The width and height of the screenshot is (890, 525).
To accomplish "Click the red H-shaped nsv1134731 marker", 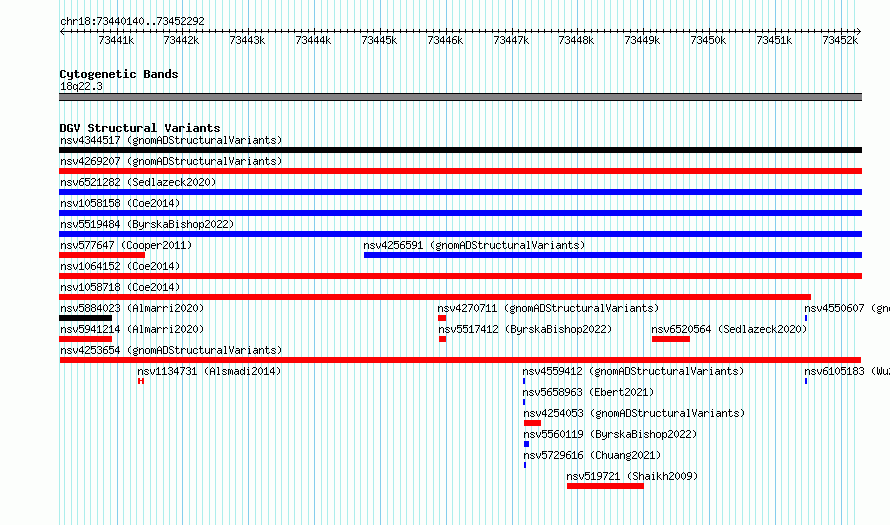I will click(141, 381).
